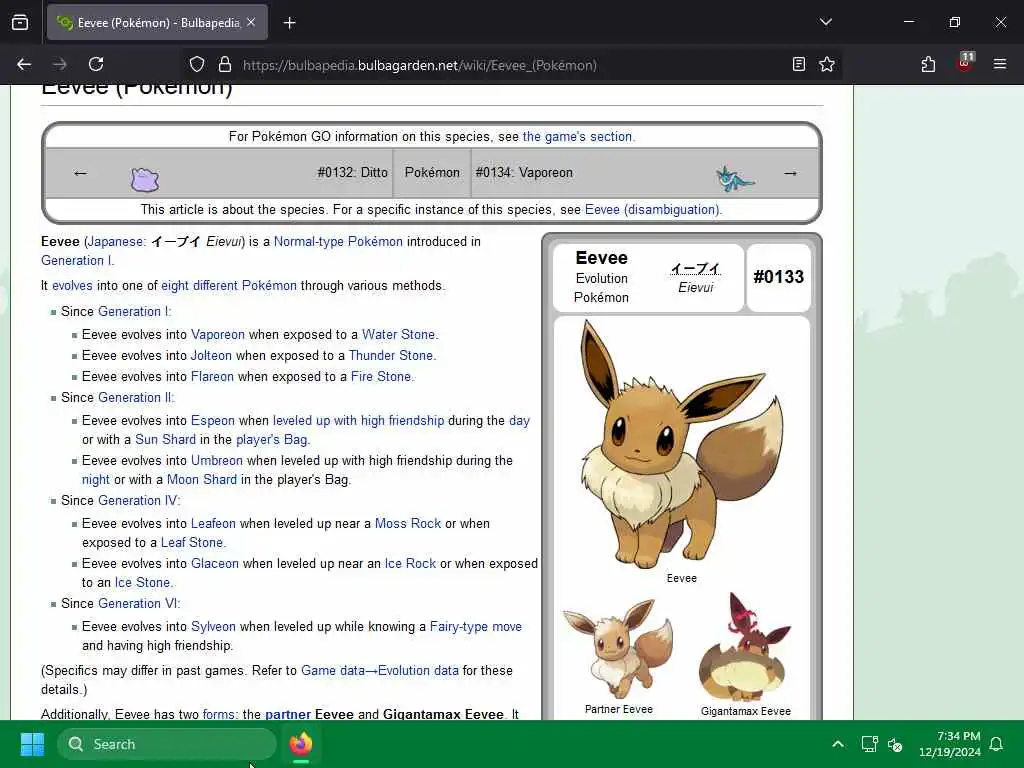Viewport: 1024px width, 768px height.
Task: Click the Vaporeon sprite icon
Action: coord(735,178)
